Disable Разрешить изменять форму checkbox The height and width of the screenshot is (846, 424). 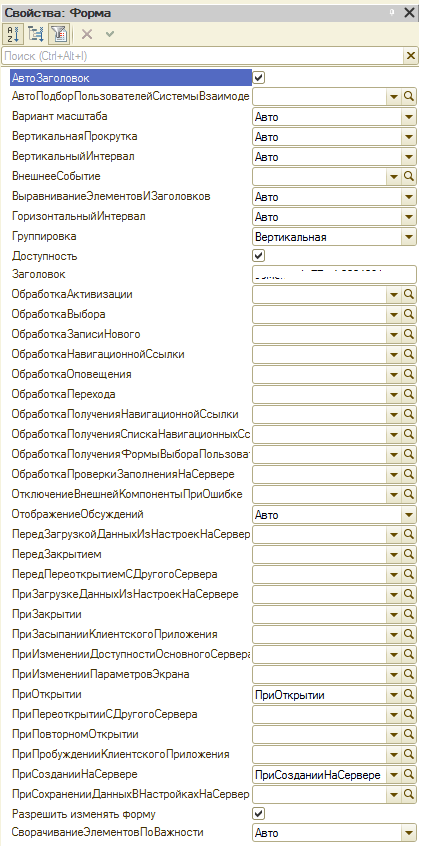click(x=259, y=813)
